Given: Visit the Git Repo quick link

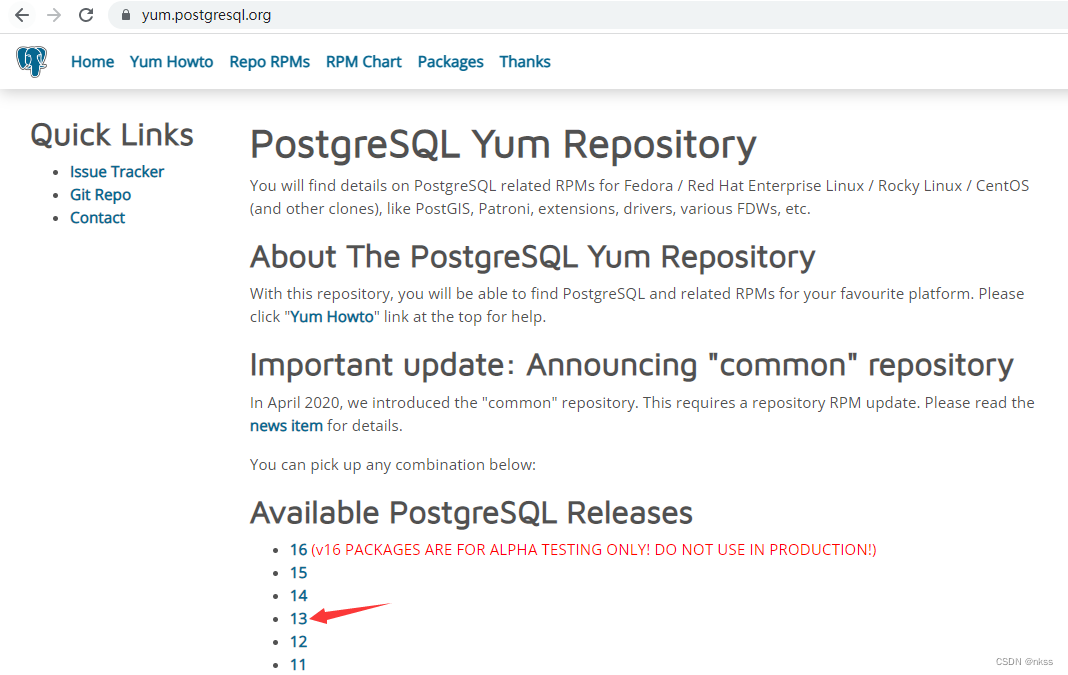Looking at the screenshot, I should point(101,195).
